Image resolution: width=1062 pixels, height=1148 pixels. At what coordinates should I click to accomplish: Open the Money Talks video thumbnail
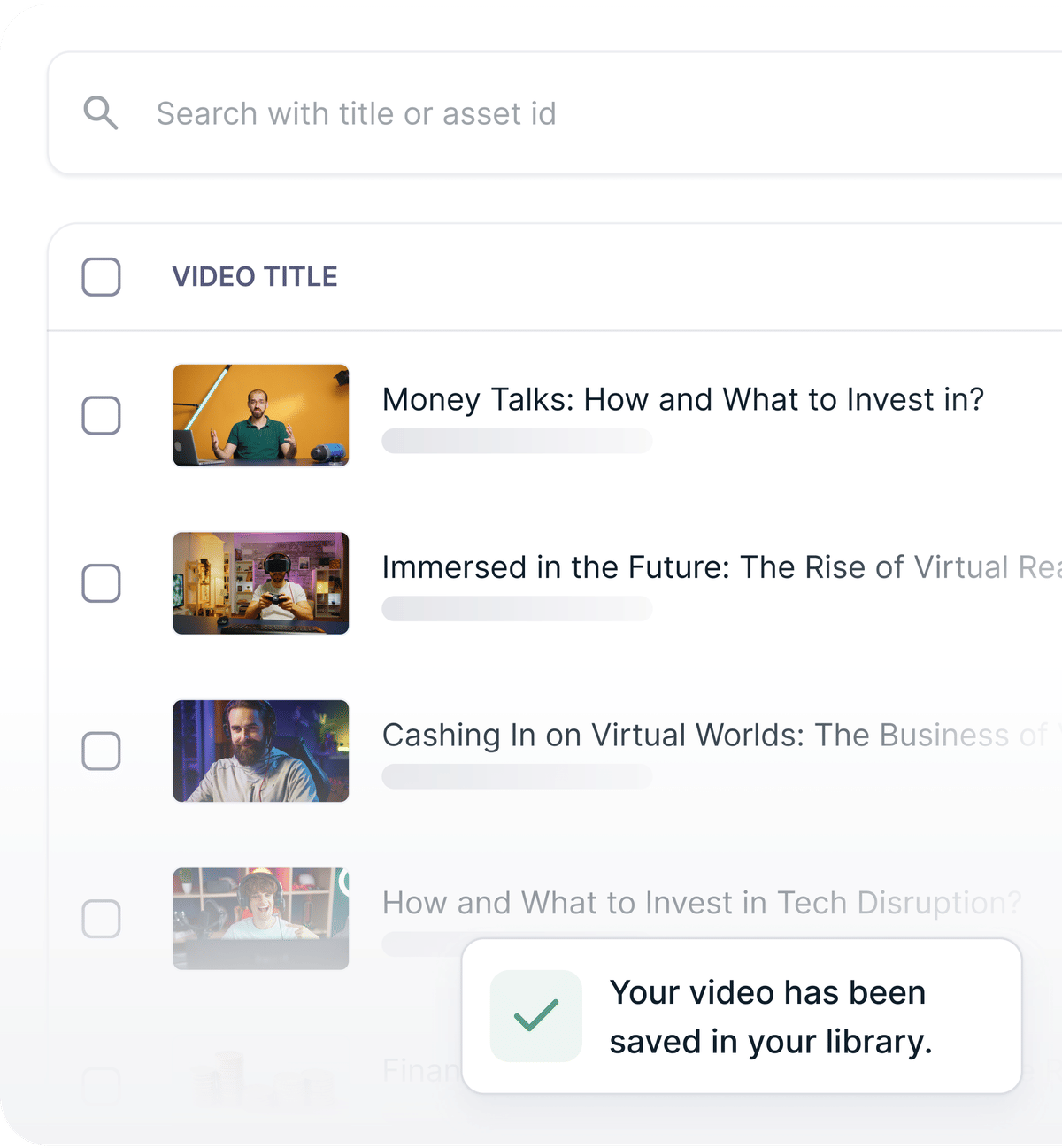point(260,415)
